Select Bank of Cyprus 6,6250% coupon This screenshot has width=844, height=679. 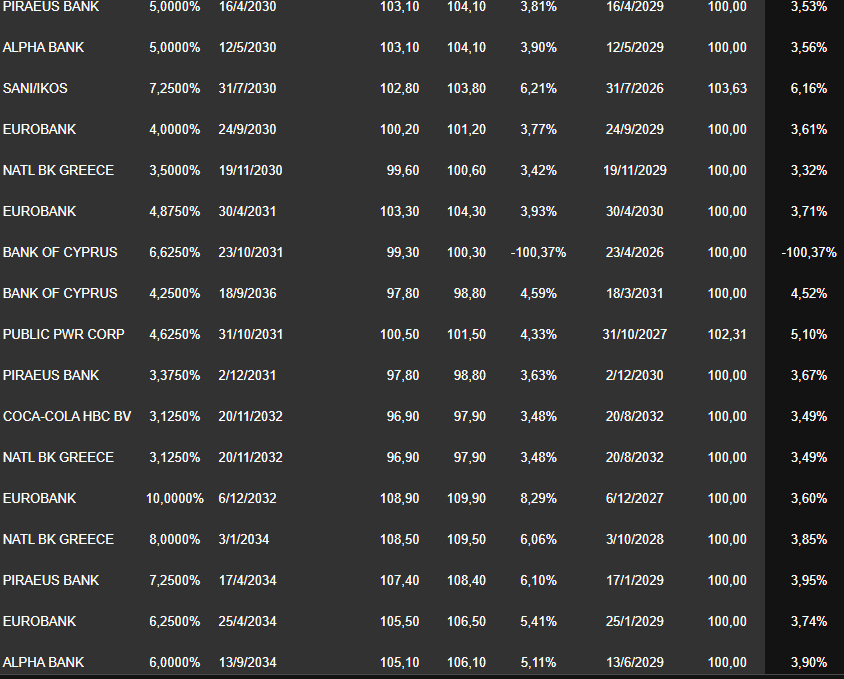tap(174, 252)
